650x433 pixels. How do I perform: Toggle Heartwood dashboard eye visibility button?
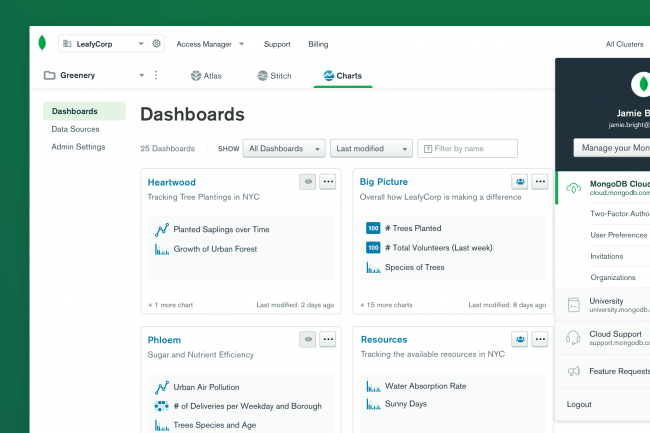(x=308, y=181)
